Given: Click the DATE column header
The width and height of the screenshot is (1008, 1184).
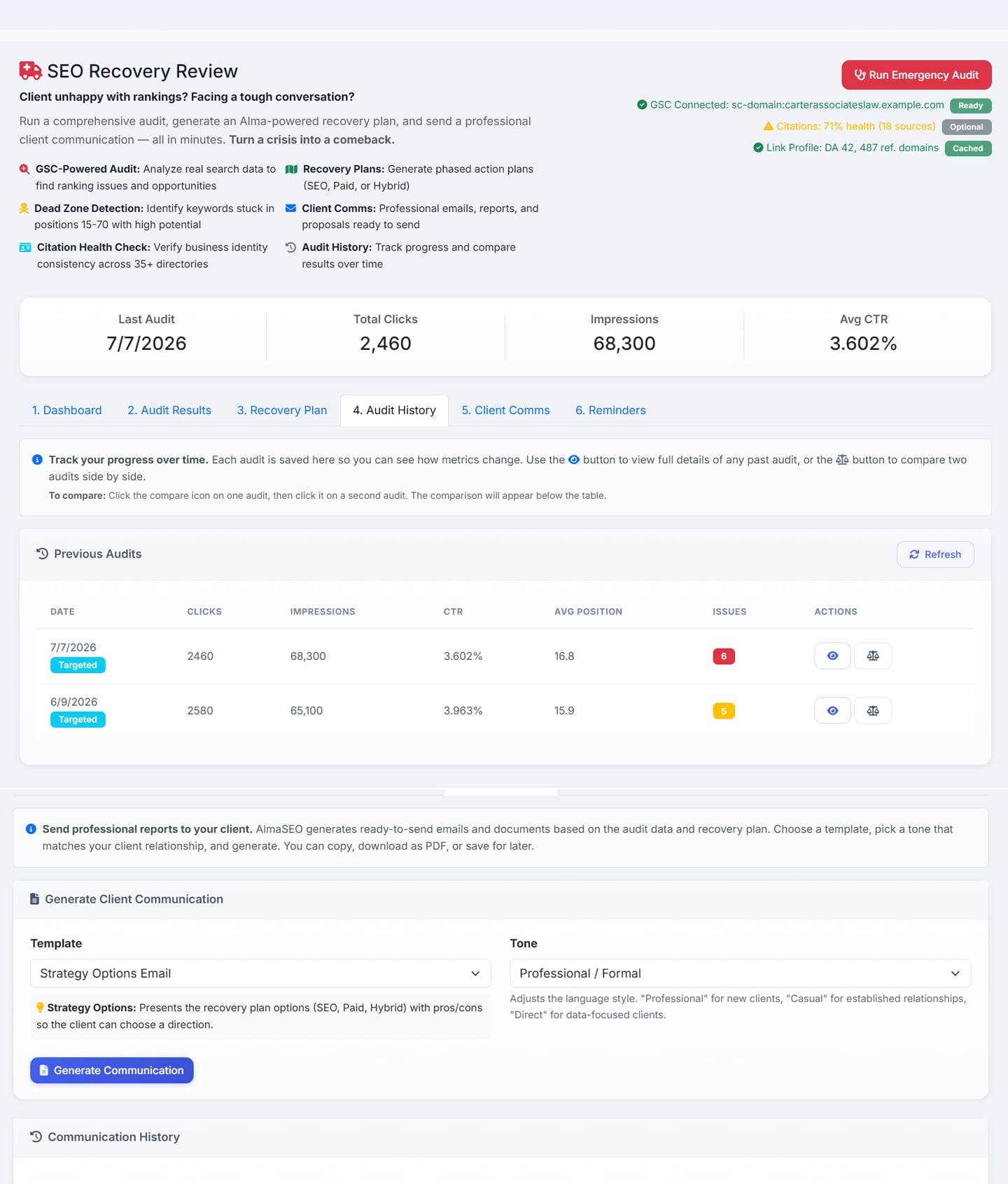Looking at the screenshot, I should coord(62,612).
